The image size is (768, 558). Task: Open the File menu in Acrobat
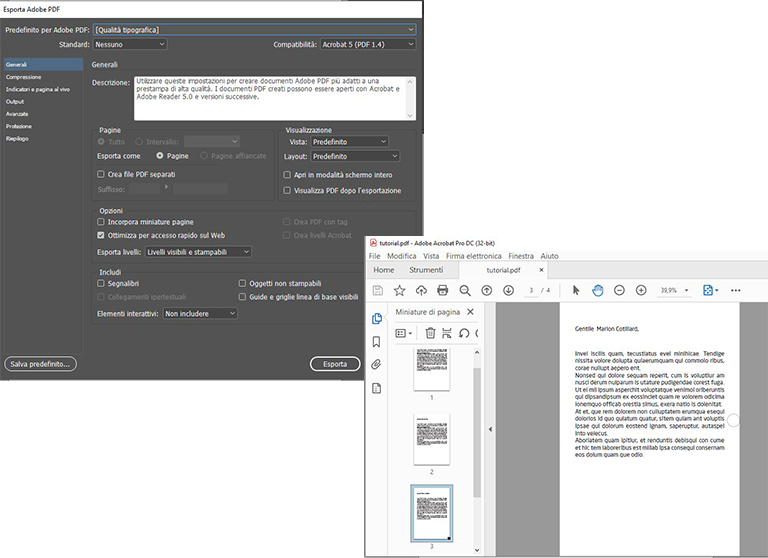[x=374, y=256]
